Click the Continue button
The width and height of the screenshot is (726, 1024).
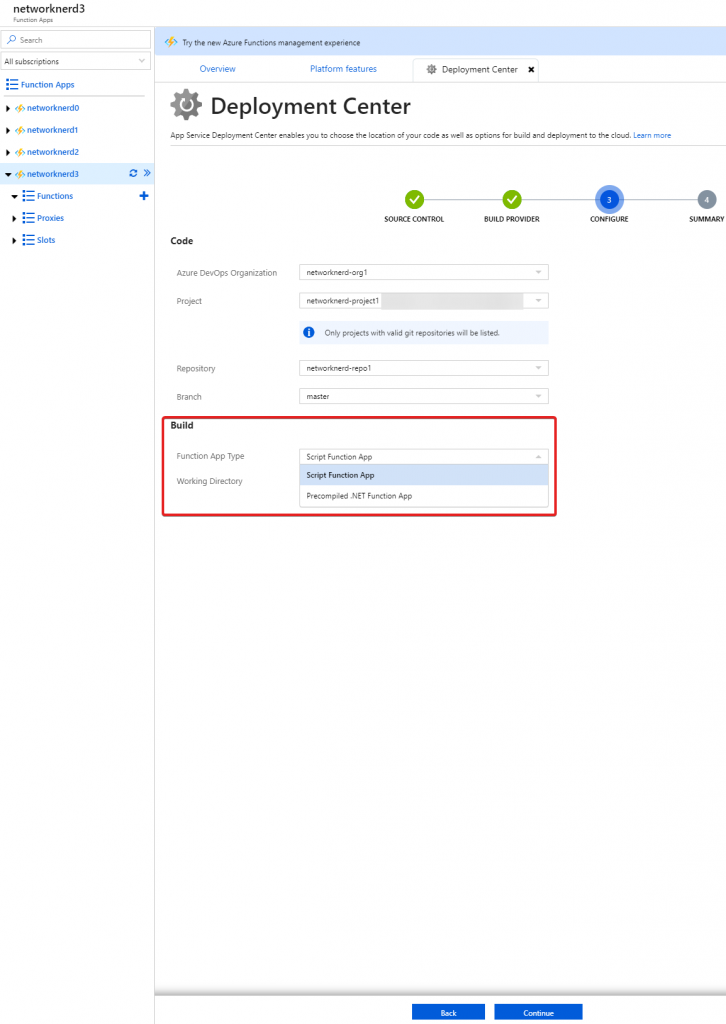pyautogui.click(x=538, y=1012)
